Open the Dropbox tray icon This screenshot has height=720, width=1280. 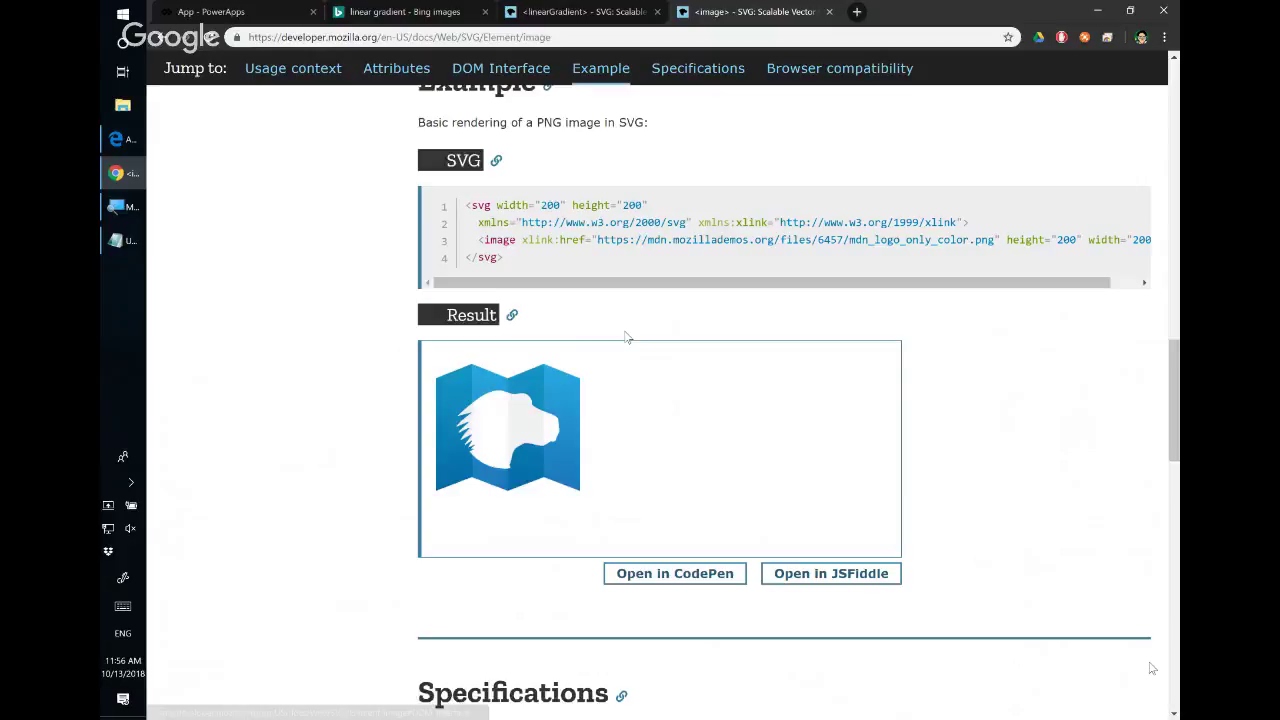(108, 551)
